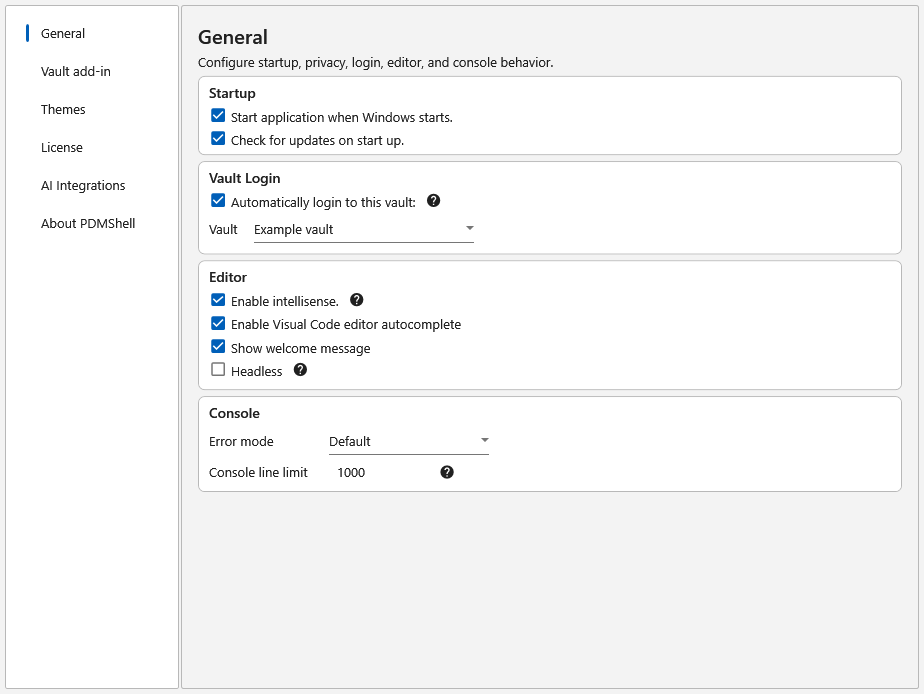Open the Vault dropdown showing Example vault
Screen dimensions: 924x694
(x=364, y=230)
